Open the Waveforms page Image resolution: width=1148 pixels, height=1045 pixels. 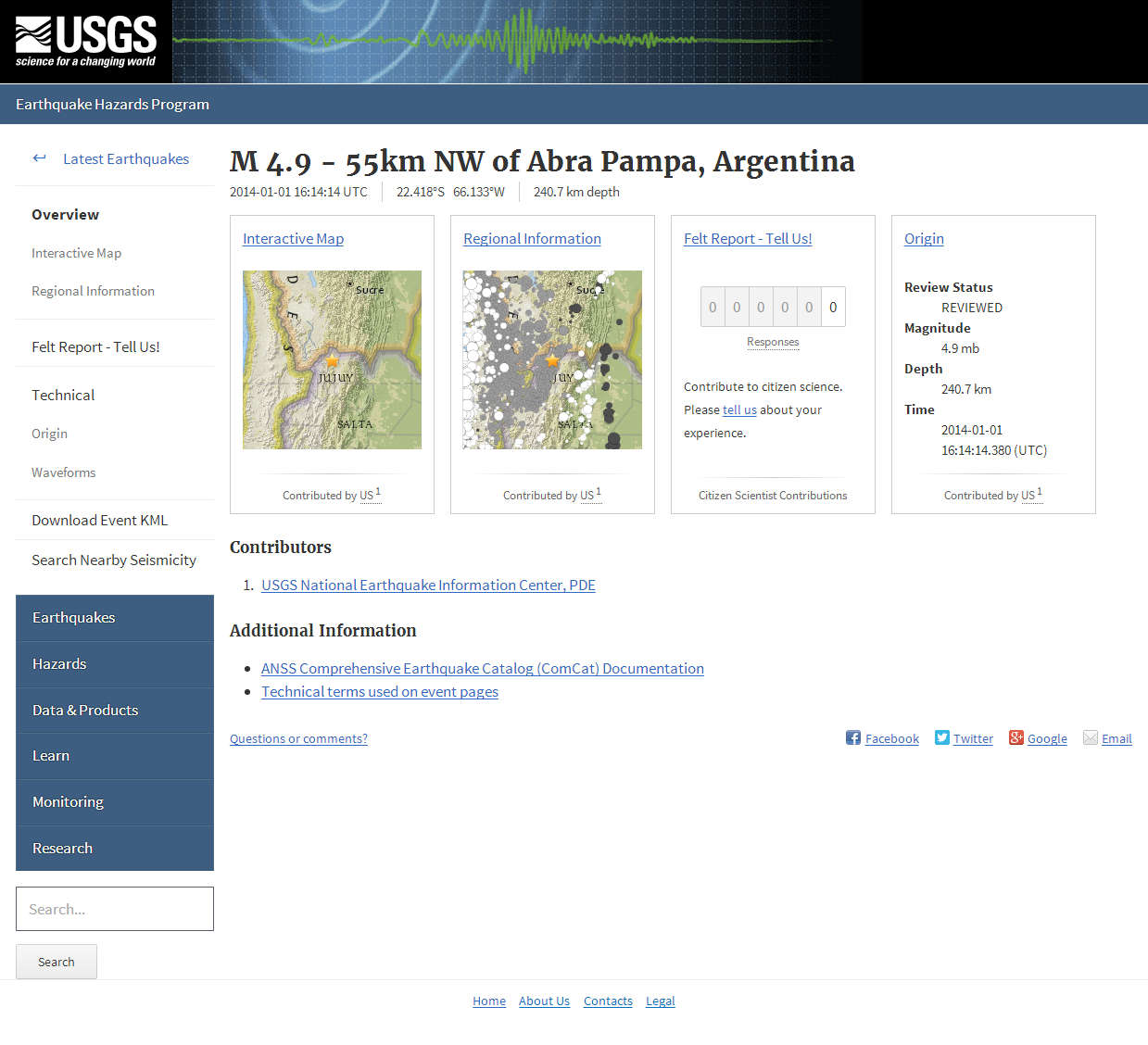(x=63, y=472)
